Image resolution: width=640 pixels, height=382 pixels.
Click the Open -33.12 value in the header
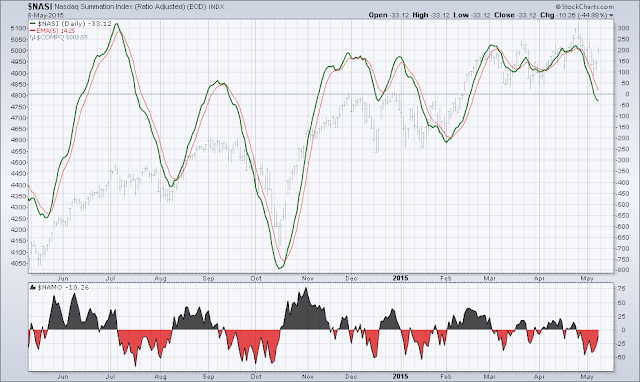tap(388, 15)
